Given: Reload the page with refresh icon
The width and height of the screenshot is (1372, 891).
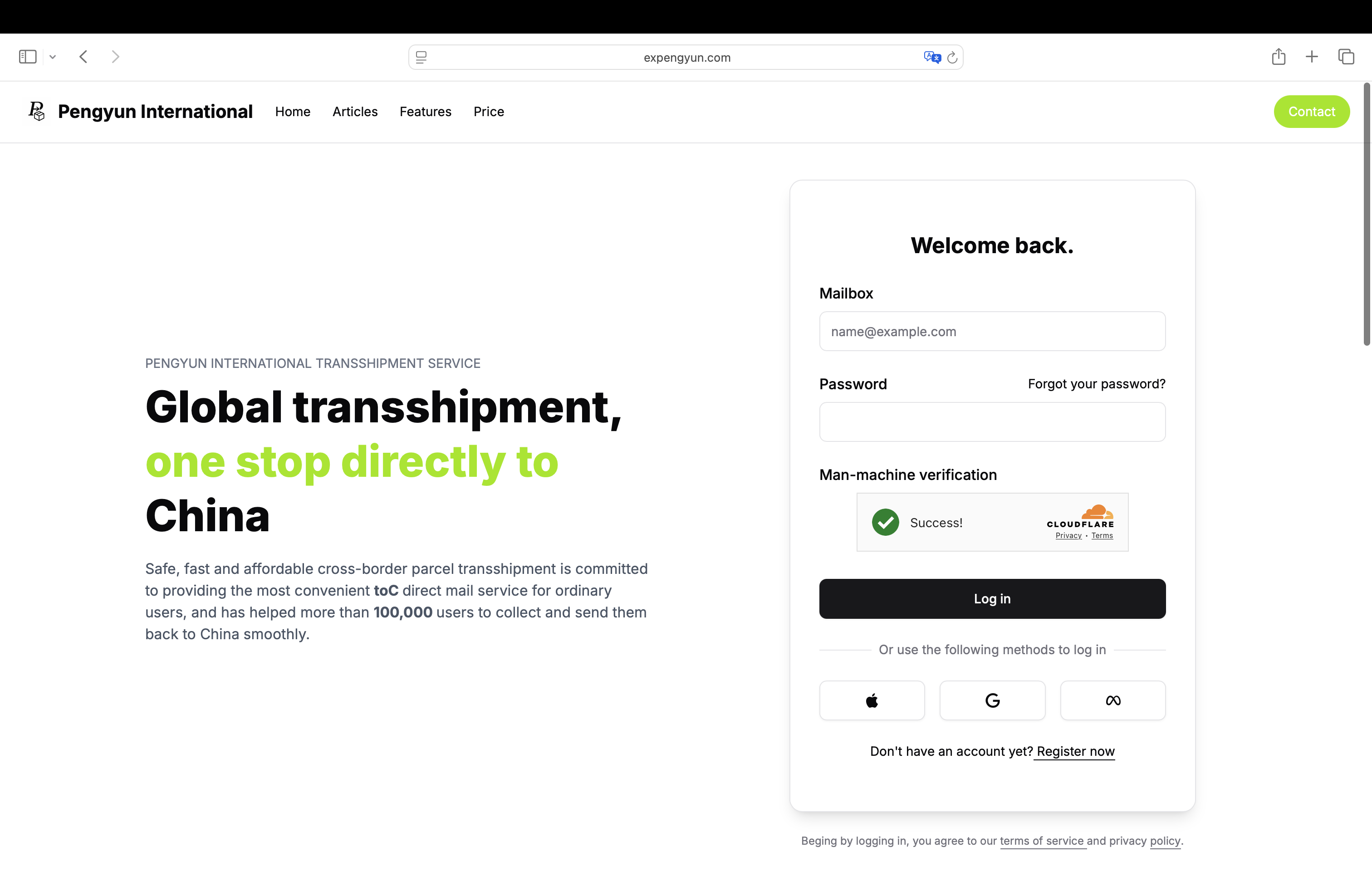Looking at the screenshot, I should 952,57.
